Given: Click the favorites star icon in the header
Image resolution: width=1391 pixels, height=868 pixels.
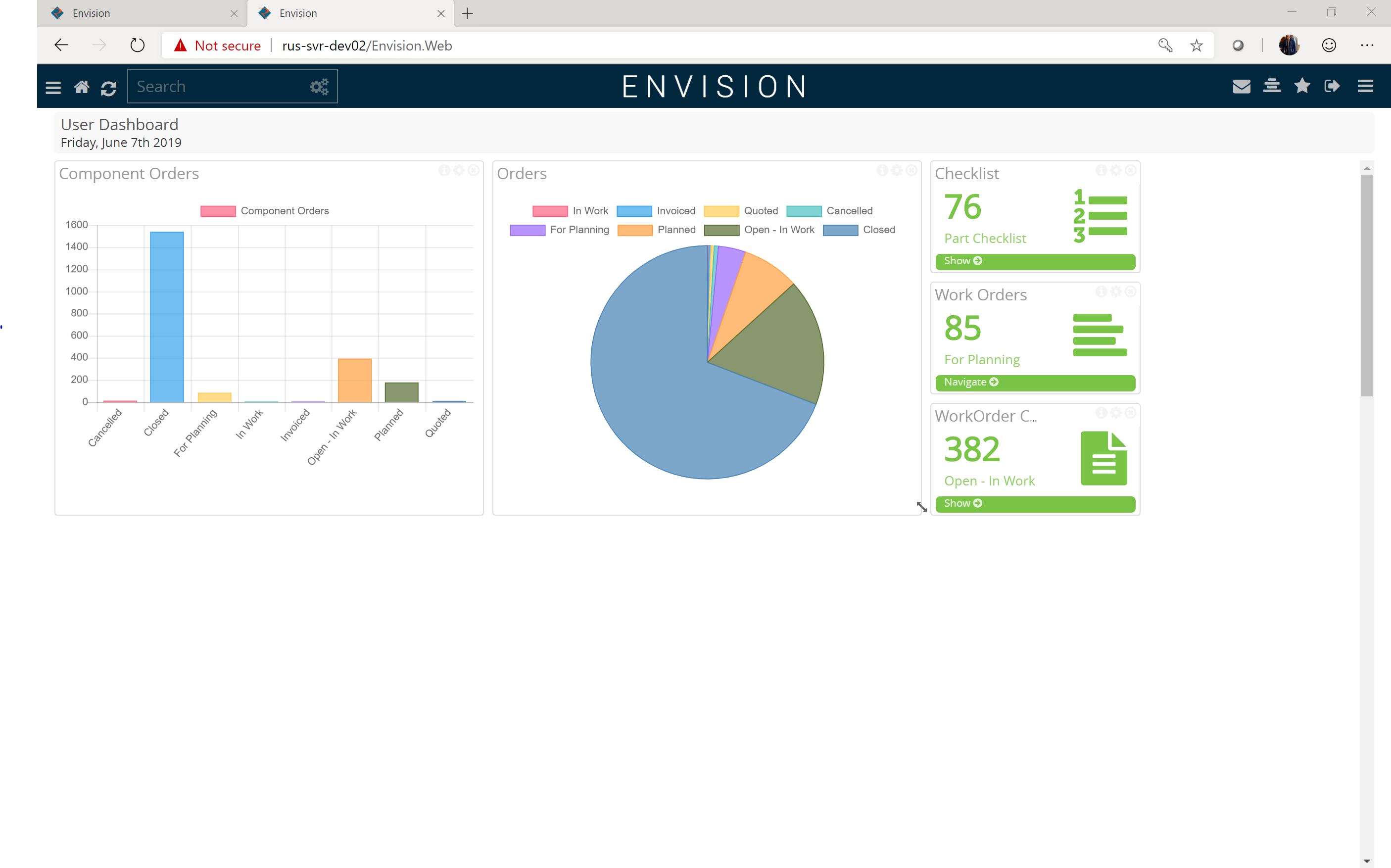Looking at the screenshot, I should (1302, 86).
